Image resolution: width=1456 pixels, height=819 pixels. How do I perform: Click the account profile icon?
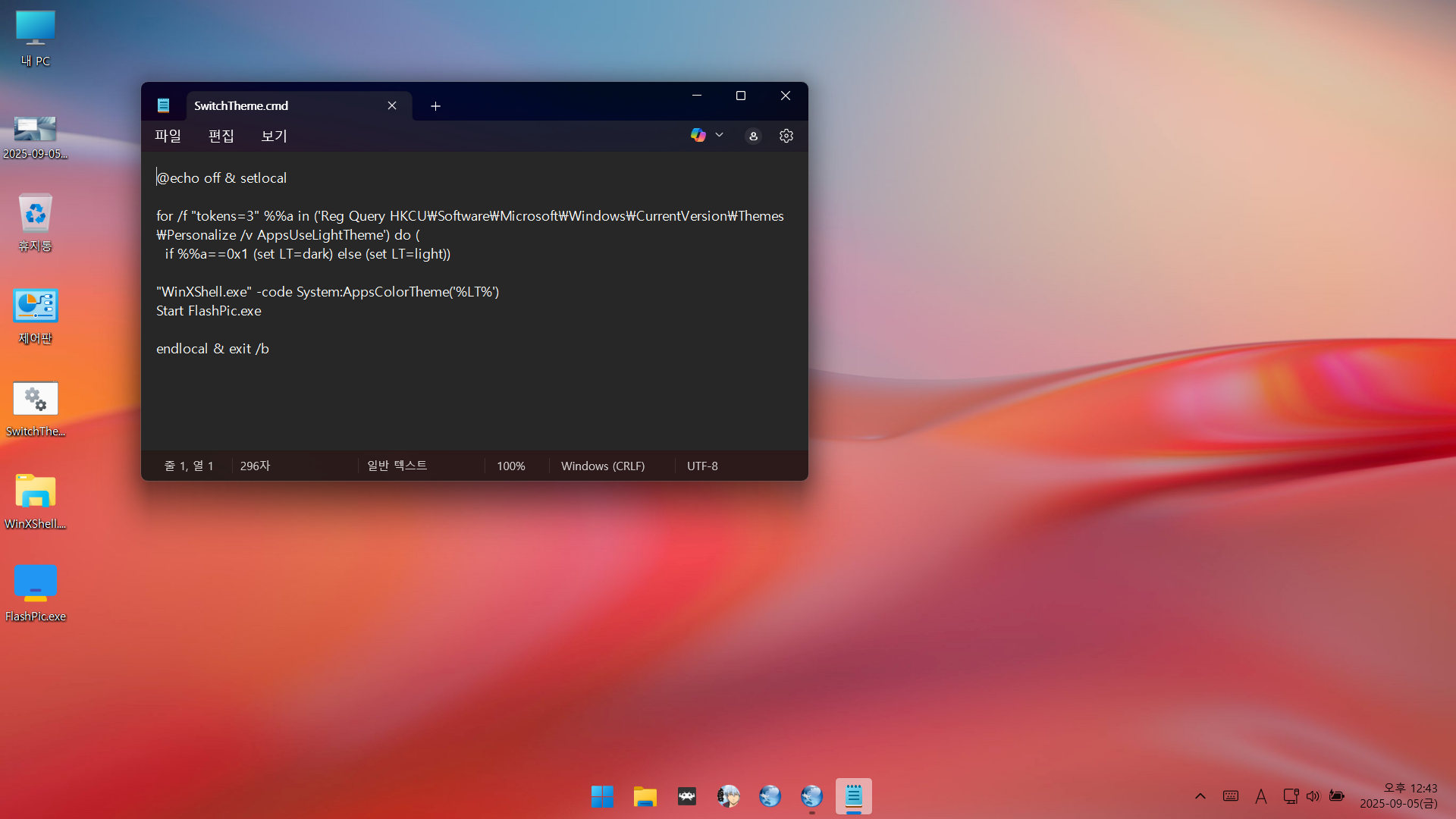point(753,136)
